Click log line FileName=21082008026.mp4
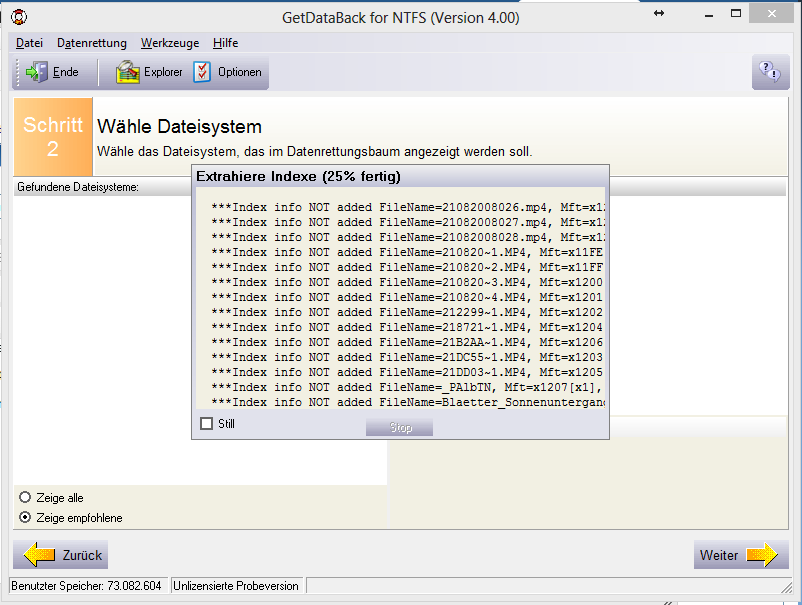The width and height of the screenshot is (802, 605). pyautogui.click(x=408, y=207)
